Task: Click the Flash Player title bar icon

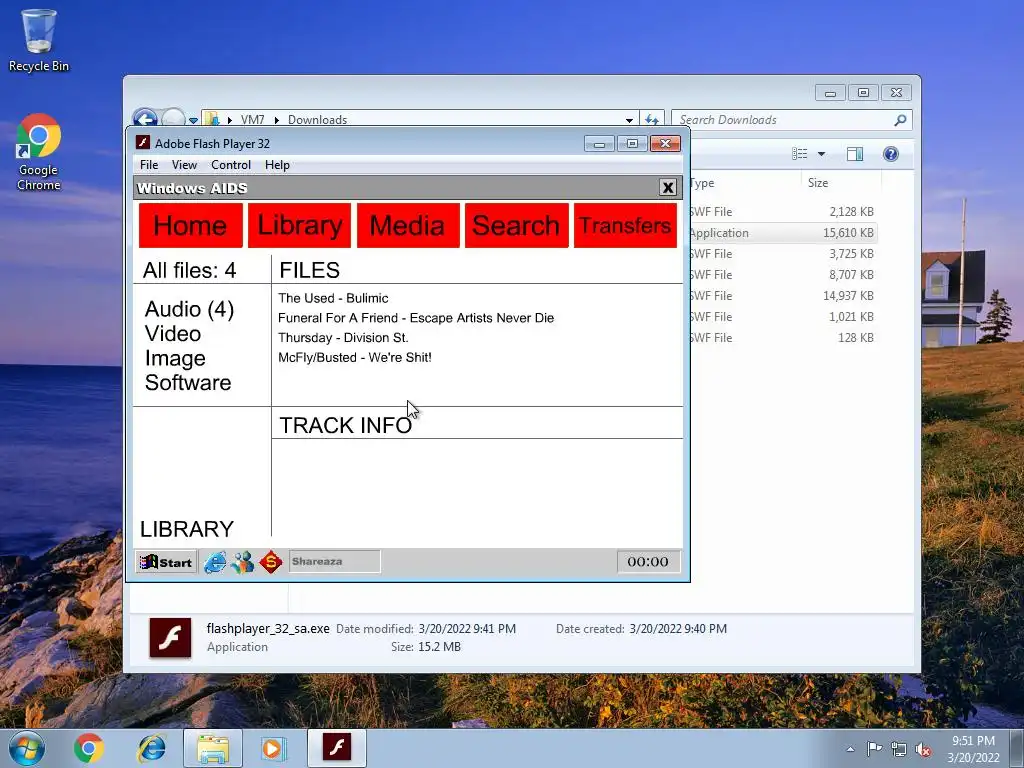Action: 142,142
